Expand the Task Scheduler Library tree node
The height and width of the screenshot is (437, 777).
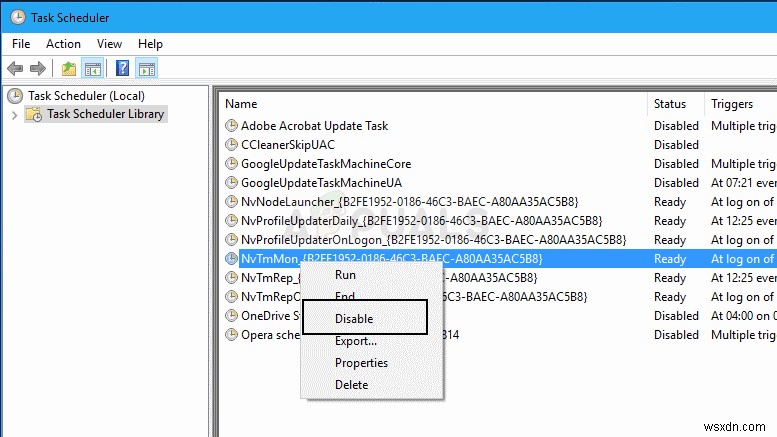[14, 115]
